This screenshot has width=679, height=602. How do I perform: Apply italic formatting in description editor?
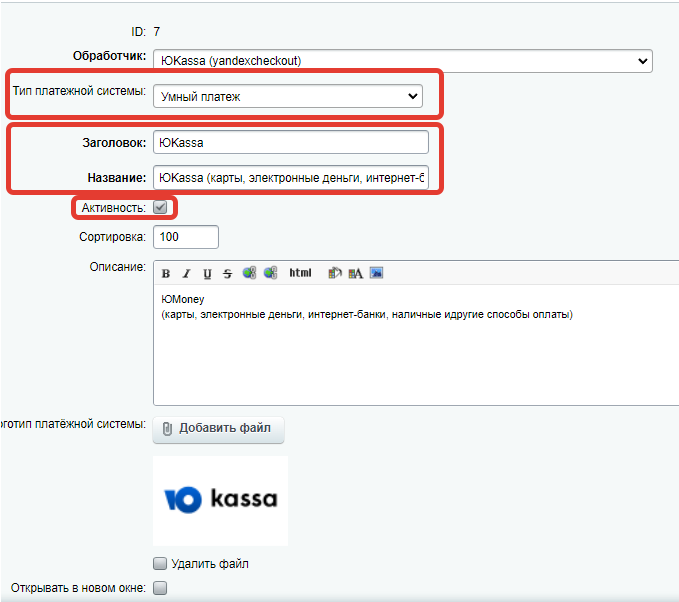coord(186,273)
